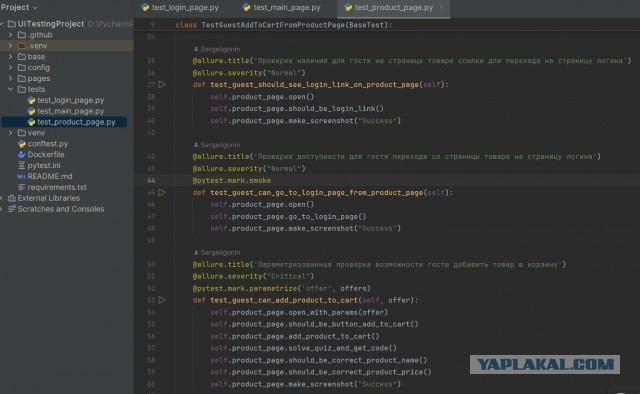Click the config folder icon
The height and width of the screenshot is (394, 640).
point(22,67)
